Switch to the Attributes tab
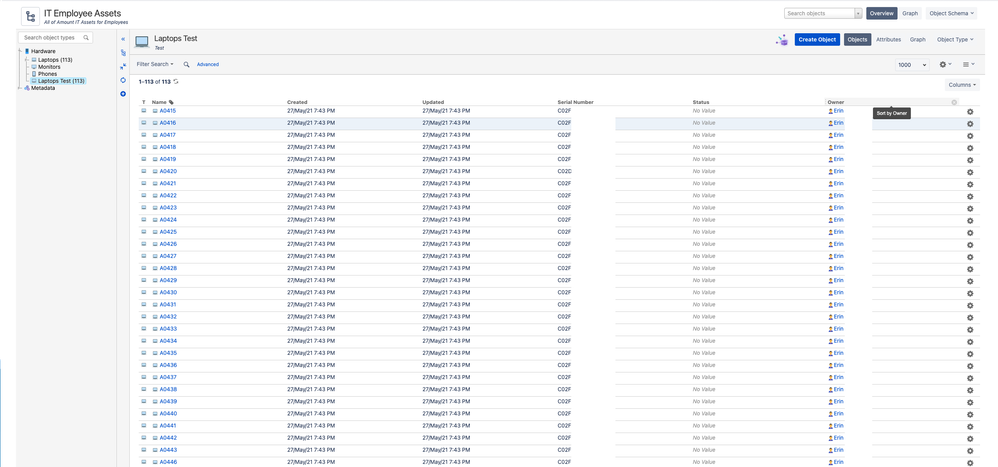The width and height of the screenshot is (998, 467). click(888, 39)
